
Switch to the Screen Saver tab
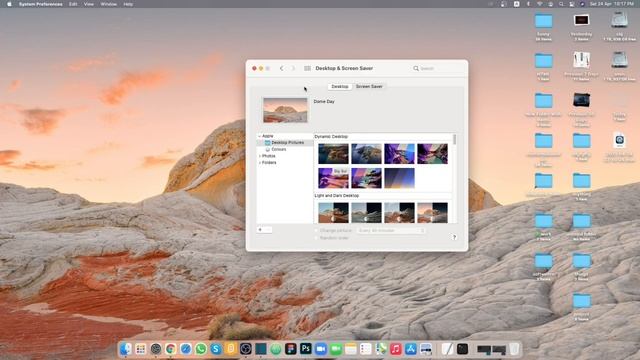coord(369,87)
